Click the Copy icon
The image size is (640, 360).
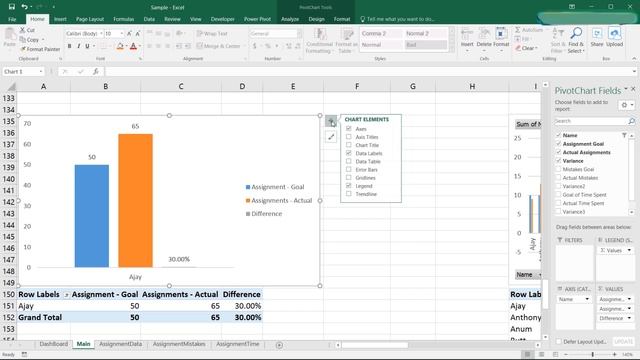coord(22,40)
